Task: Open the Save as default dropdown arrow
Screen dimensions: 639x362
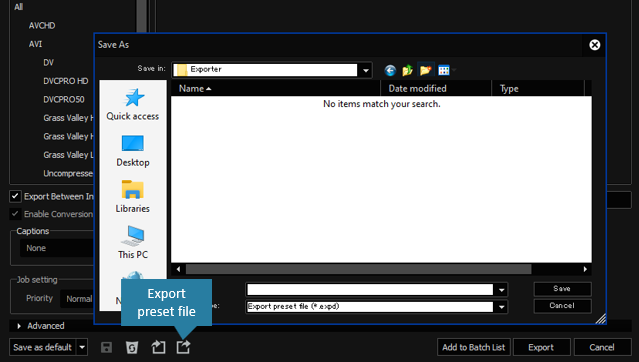Action: 82,347
